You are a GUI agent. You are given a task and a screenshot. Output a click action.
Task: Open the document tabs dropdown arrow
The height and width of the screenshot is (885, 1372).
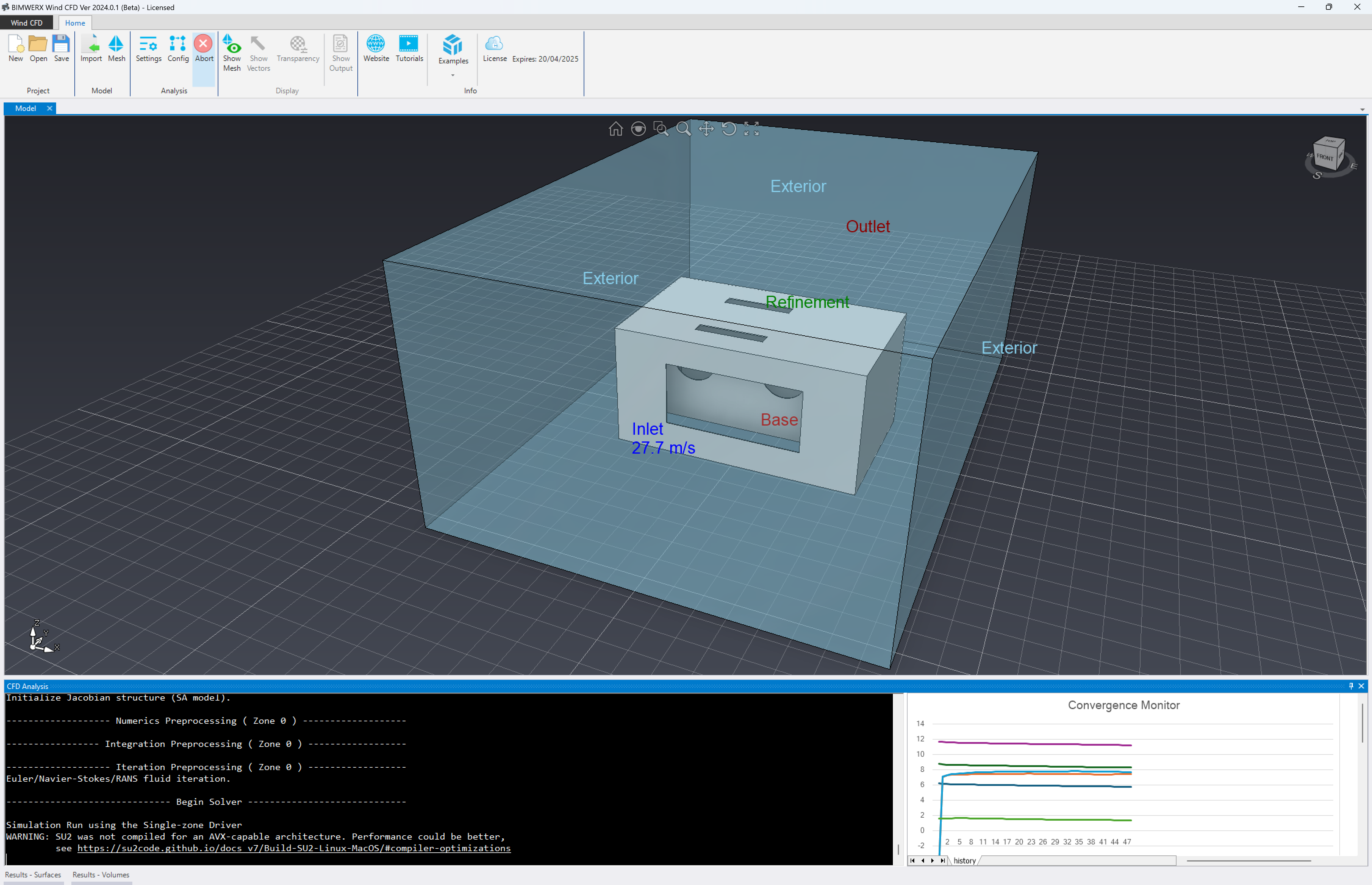point(1362,109)
